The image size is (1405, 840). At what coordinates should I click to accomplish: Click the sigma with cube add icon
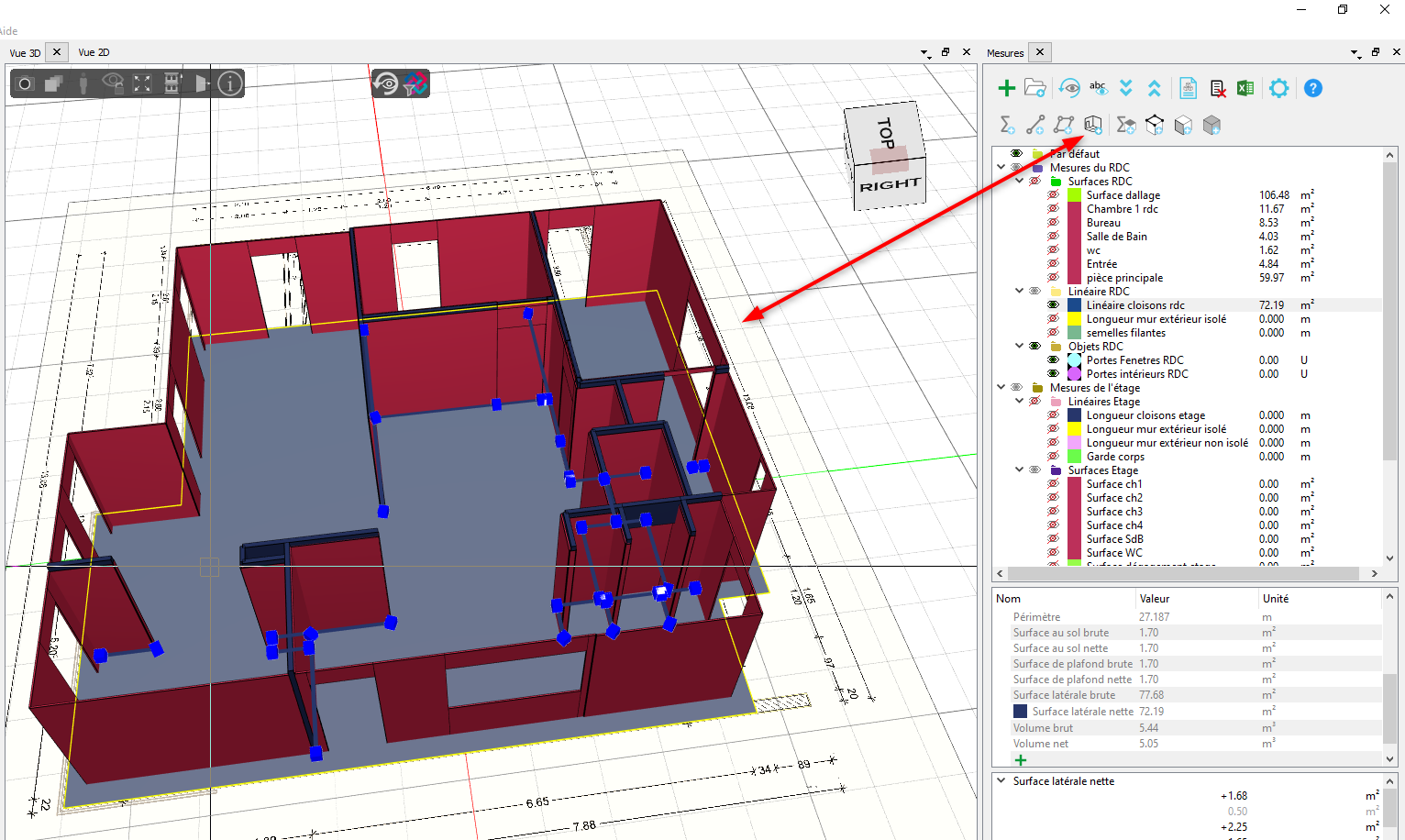point(1126,125)
